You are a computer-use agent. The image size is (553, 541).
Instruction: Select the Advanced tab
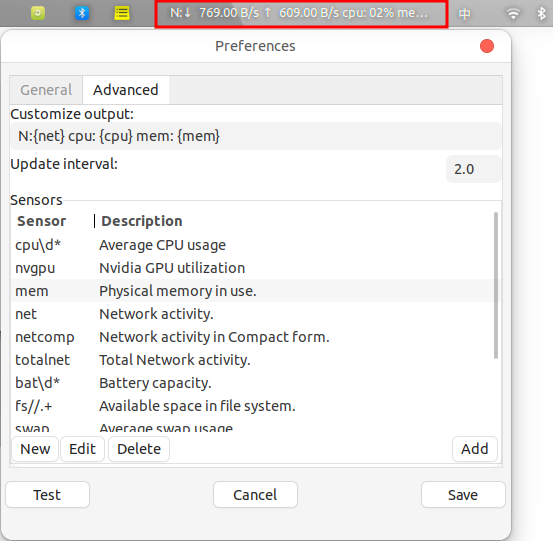pos(126,90)
